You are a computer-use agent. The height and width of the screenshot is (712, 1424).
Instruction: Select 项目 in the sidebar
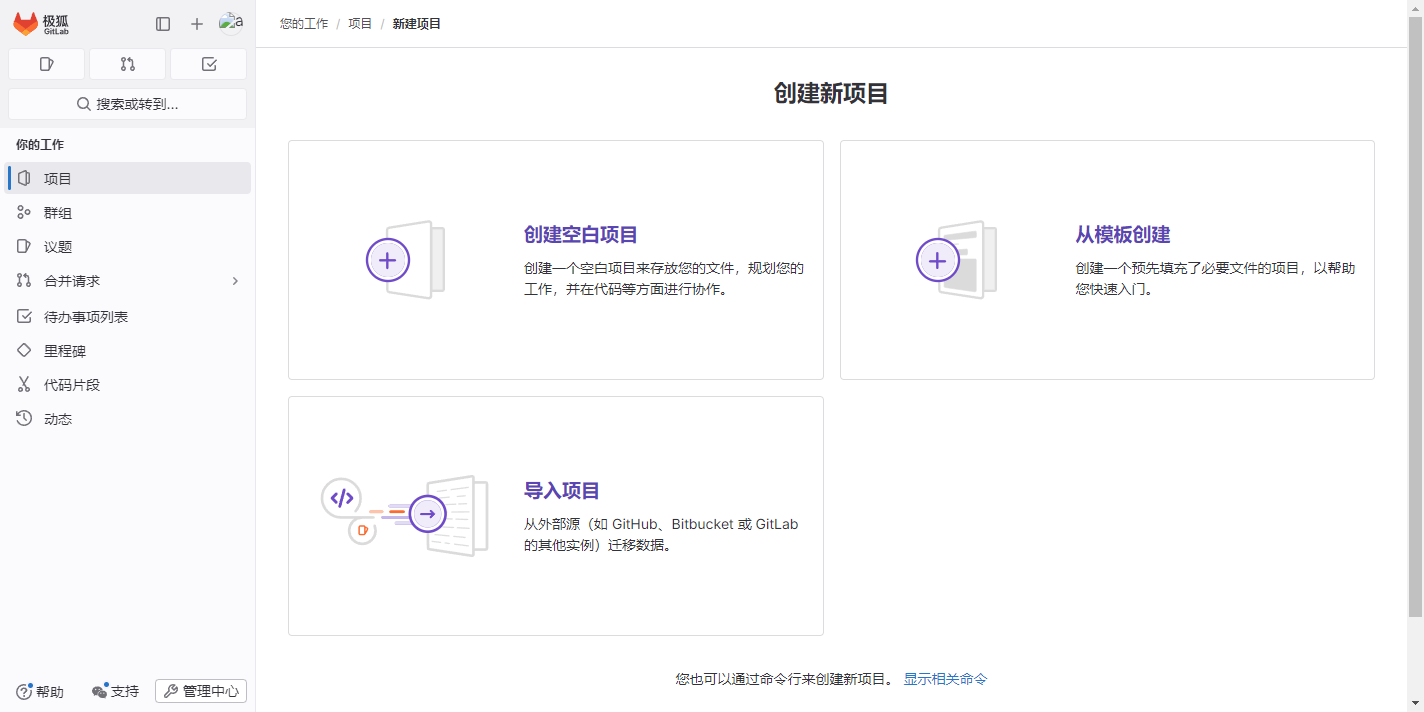(x=58, y=179)
